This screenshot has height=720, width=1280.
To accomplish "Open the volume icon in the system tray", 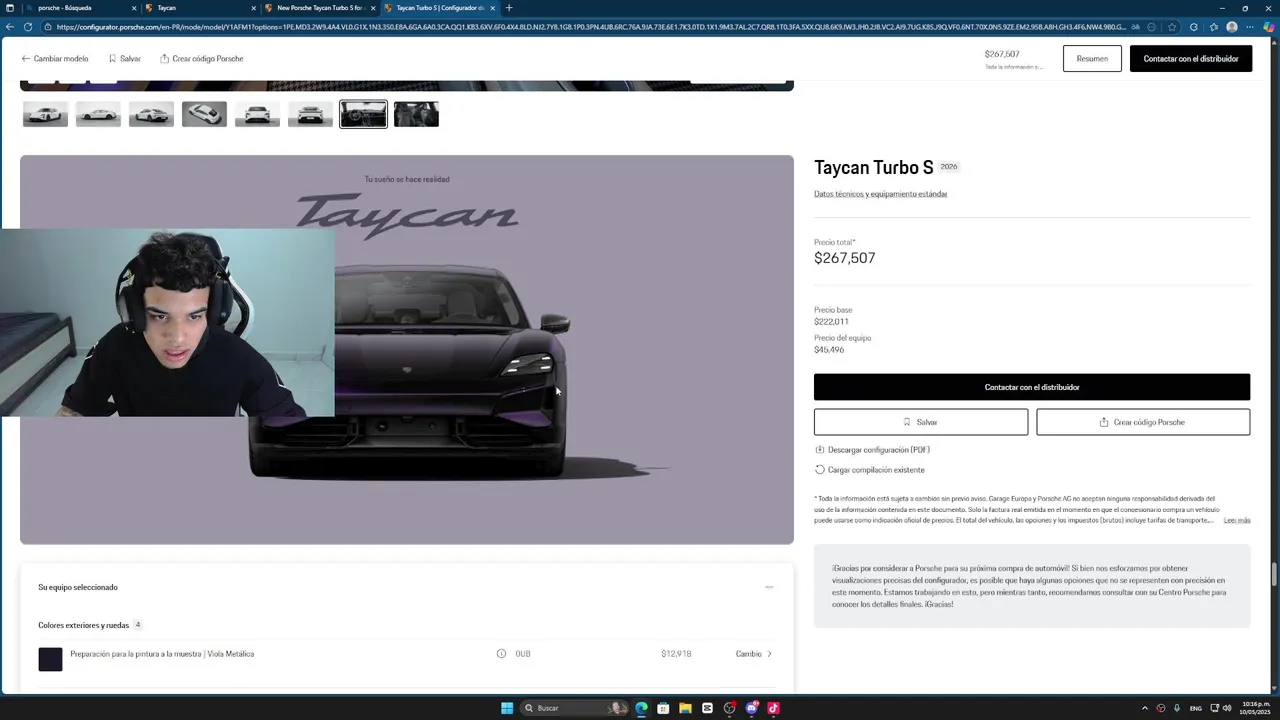I will point(1228,708).
